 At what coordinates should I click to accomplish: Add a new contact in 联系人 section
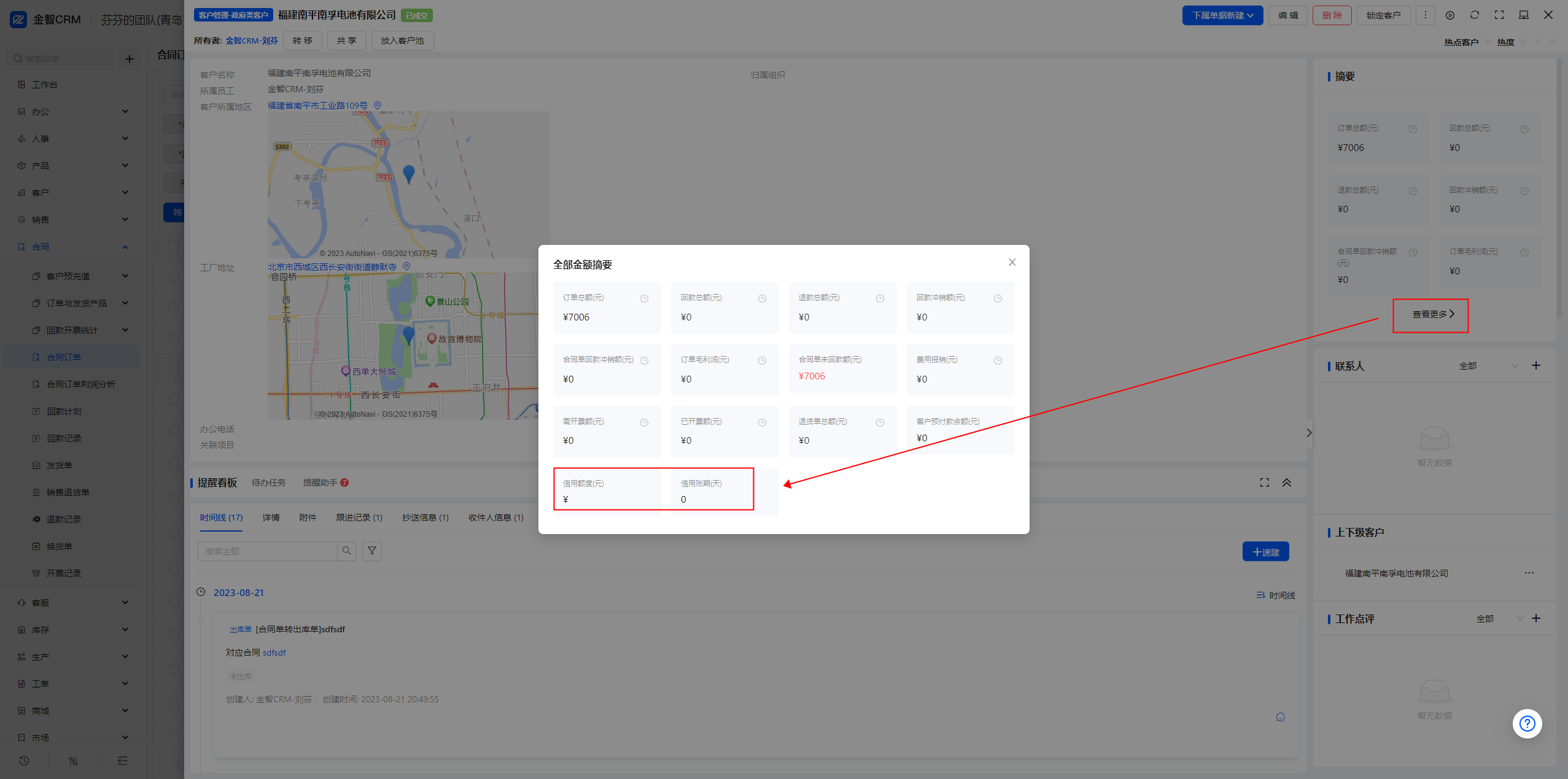[1536, 366]
